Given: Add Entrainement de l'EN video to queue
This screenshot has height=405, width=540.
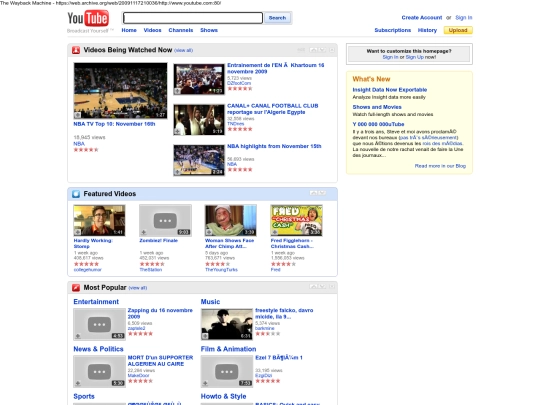Looking at the screenshot, I should click(177, 91).
